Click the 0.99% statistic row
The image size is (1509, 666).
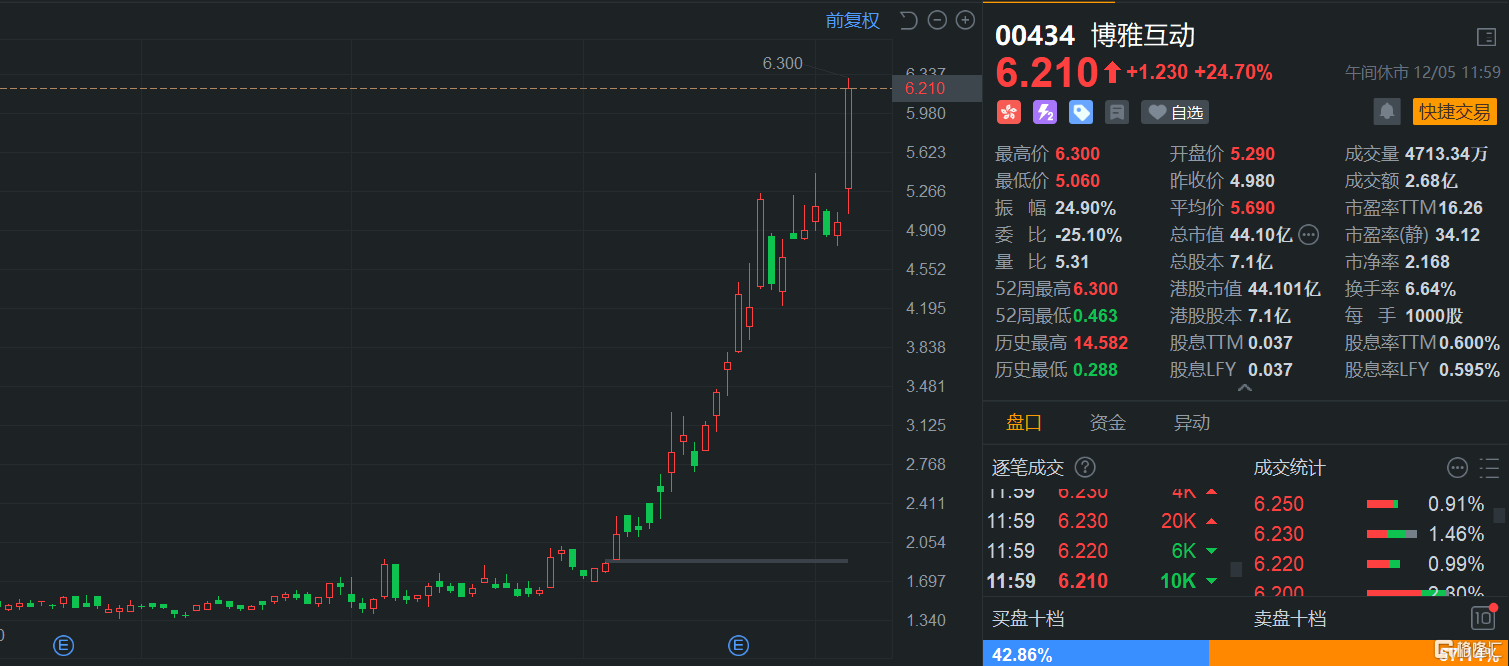1369,564
